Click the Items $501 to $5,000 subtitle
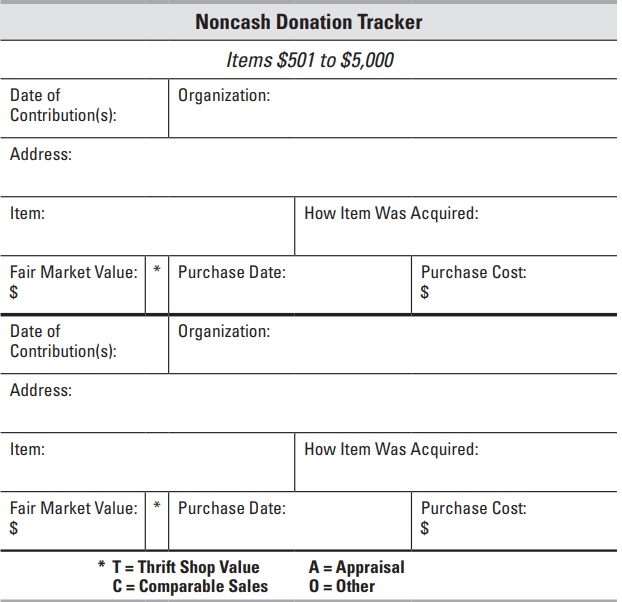This screenshot has width=622, height=602. [309, 60]
